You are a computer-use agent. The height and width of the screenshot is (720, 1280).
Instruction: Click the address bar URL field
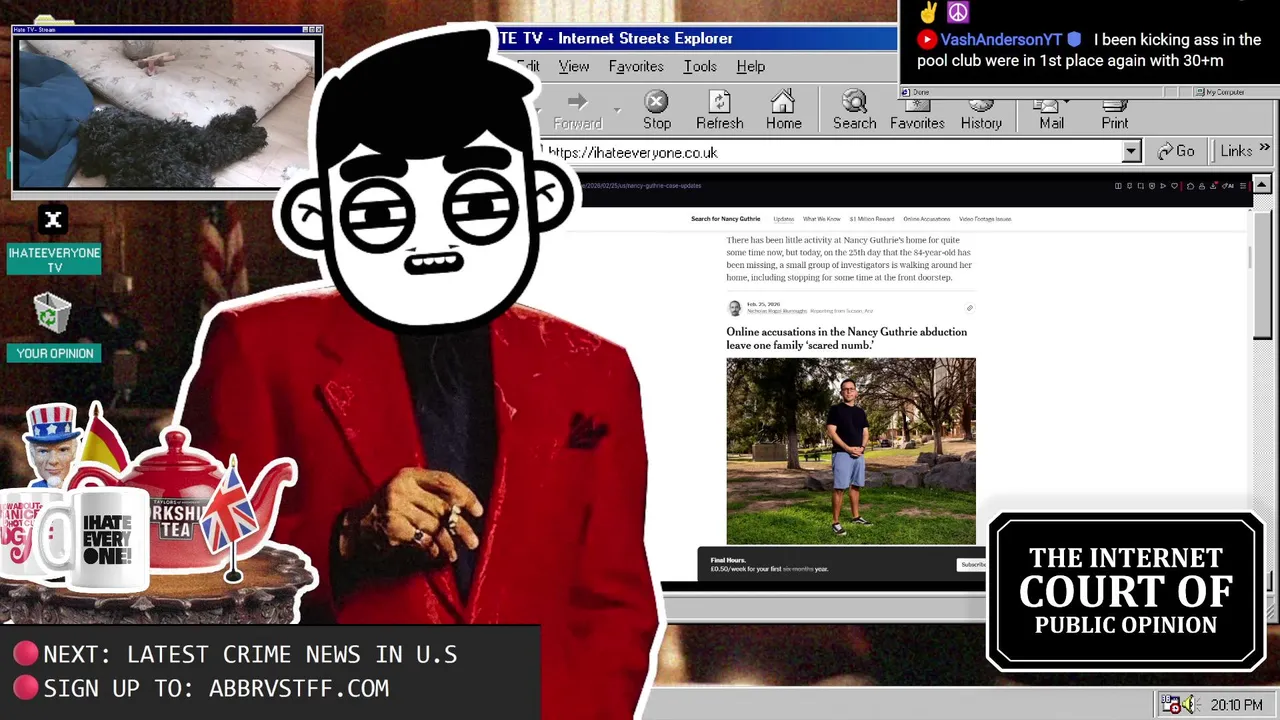[834, 152]
